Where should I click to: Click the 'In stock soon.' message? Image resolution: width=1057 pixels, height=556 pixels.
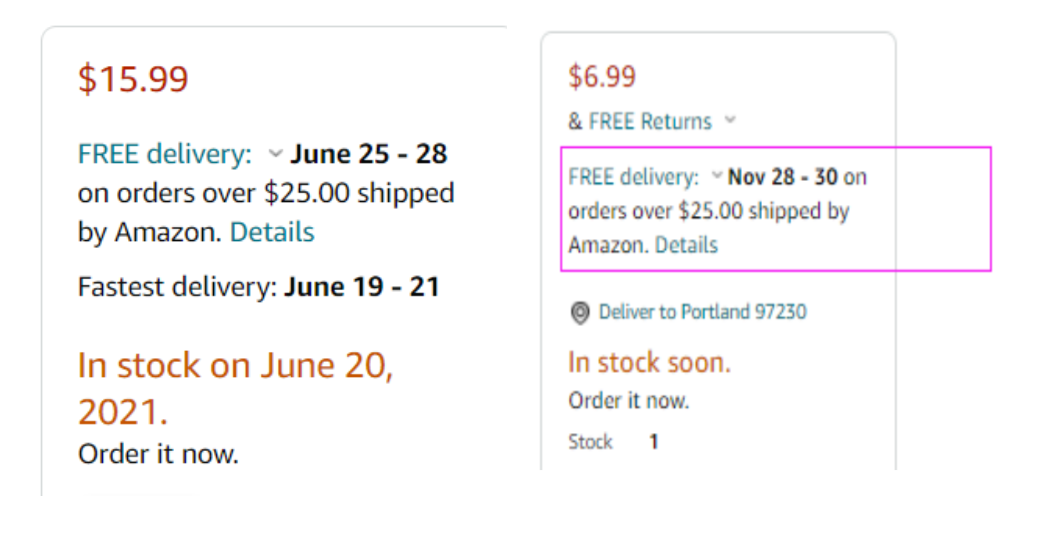649,362
